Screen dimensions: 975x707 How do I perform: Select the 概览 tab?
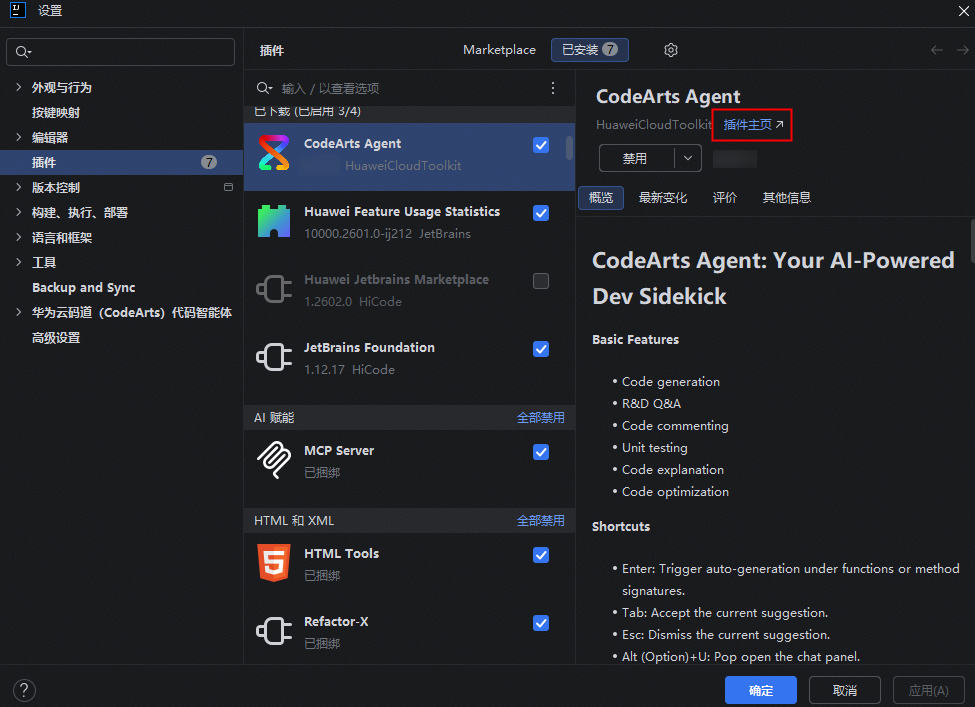(x=601, y=198)
